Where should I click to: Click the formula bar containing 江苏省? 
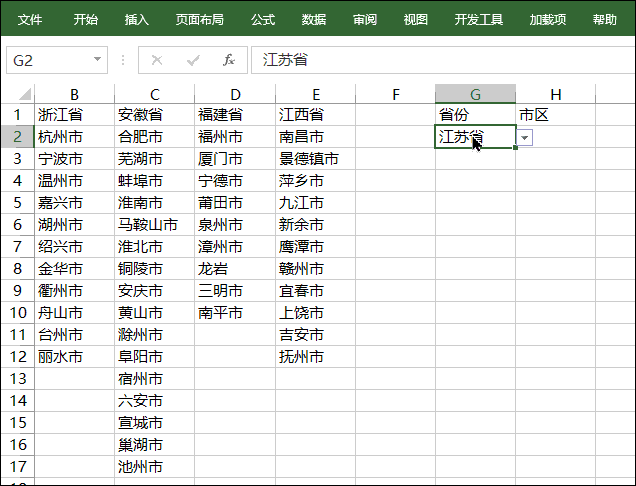click(443, 60)
